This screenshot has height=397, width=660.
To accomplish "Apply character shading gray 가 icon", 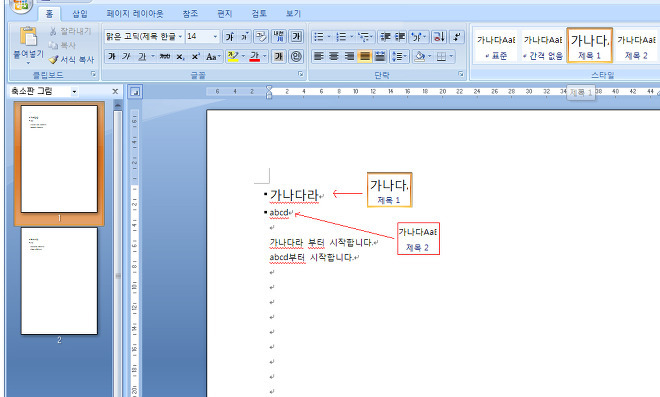I will 278,56.
